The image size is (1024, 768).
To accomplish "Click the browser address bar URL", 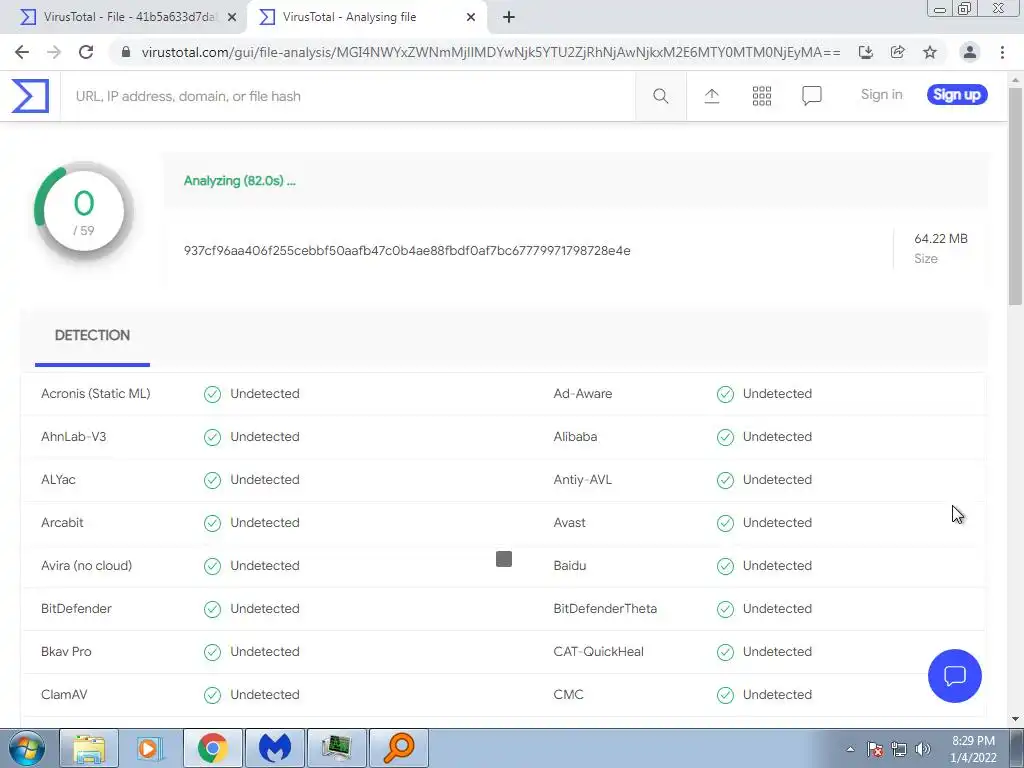I will pyautogui.click(x=490, y=52).
